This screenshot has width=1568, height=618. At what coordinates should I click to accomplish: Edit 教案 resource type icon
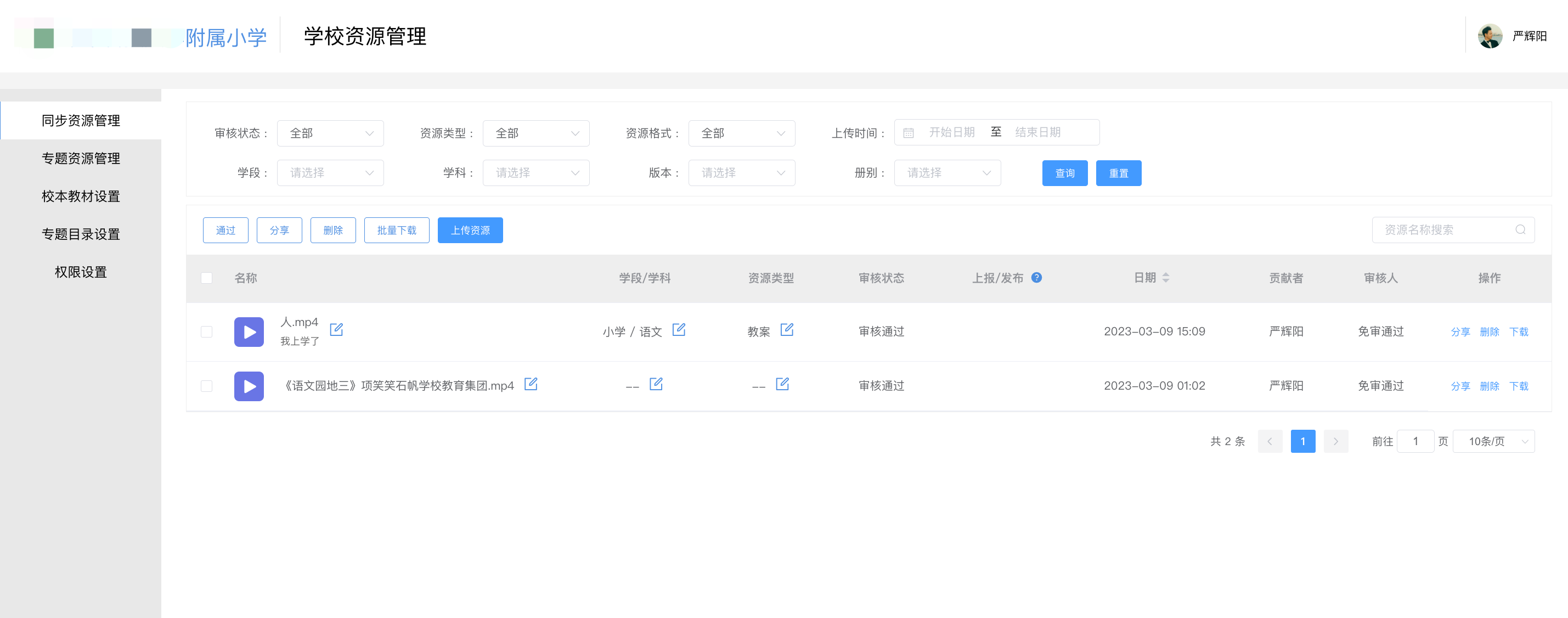[x=786, y=329]
